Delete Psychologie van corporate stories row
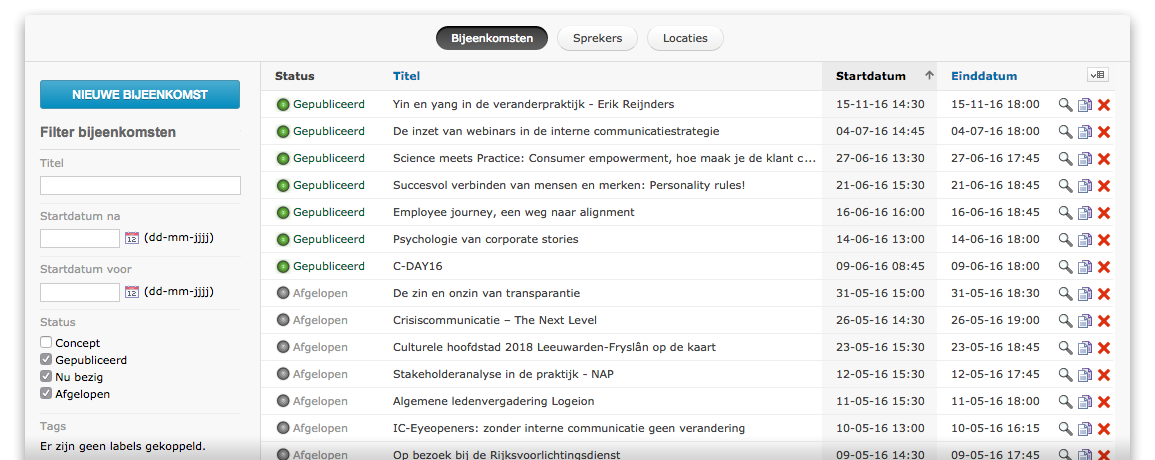This screenshot has height=460, width=1155. (1103, 240)
